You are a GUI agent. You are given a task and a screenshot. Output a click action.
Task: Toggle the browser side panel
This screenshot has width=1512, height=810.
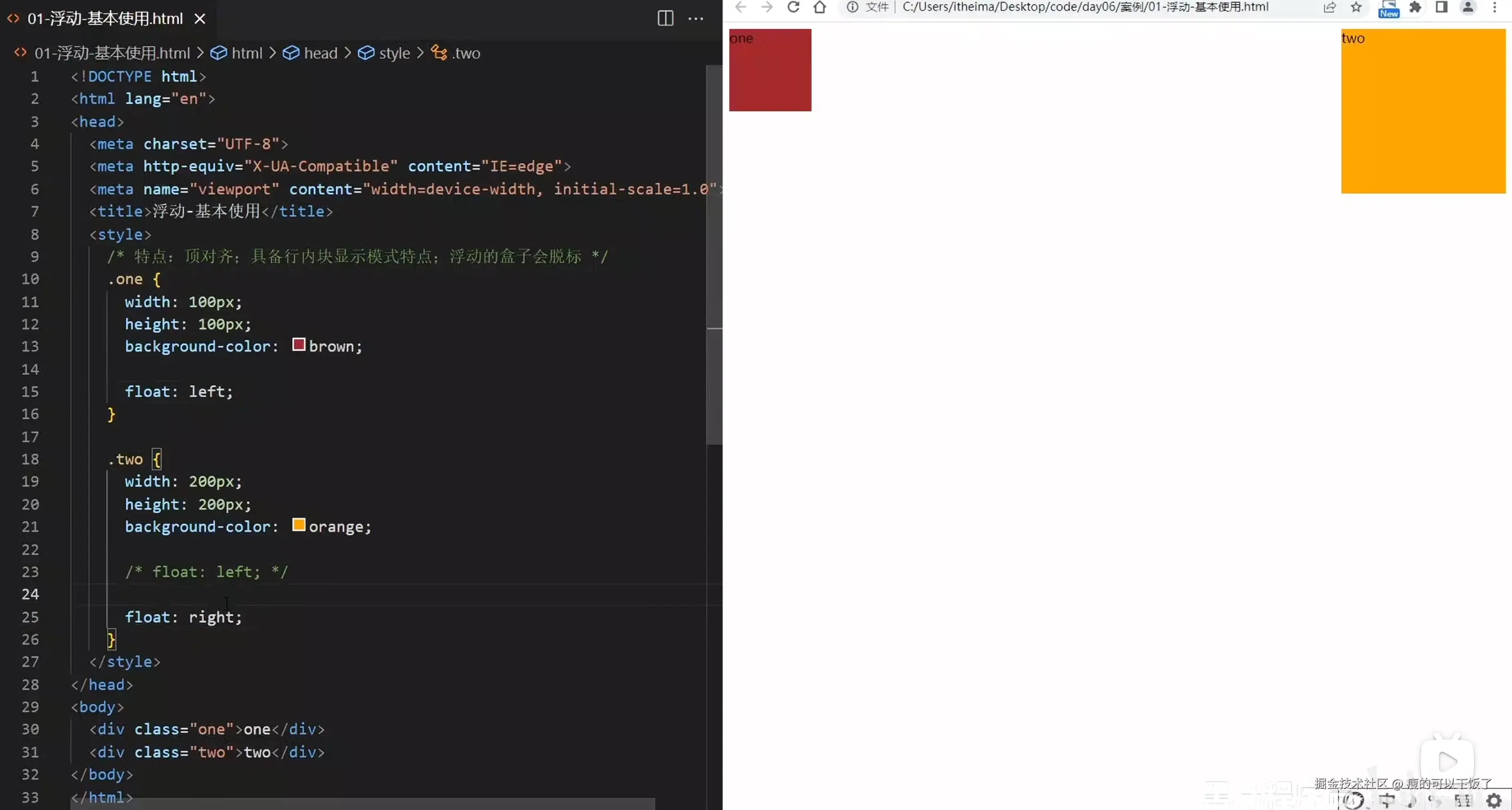point(1441,7)
